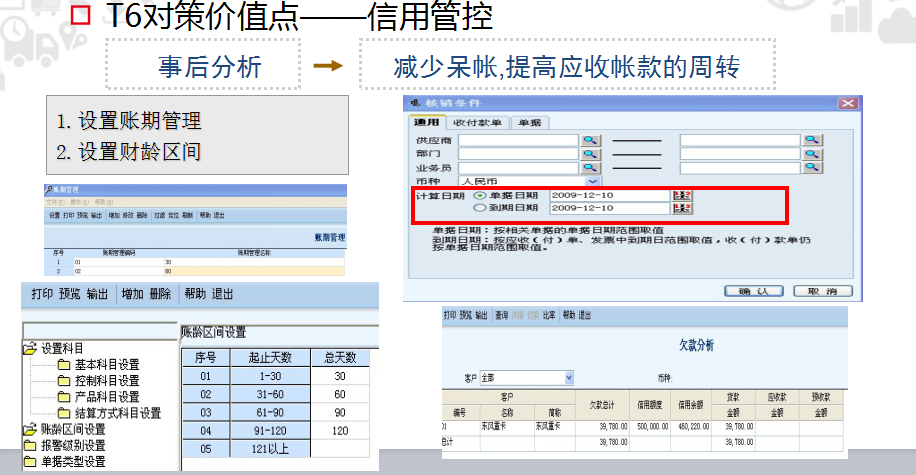Click the first 部门 input field
The height and width of the screenshot is (475, 916).
pos(518,154)
